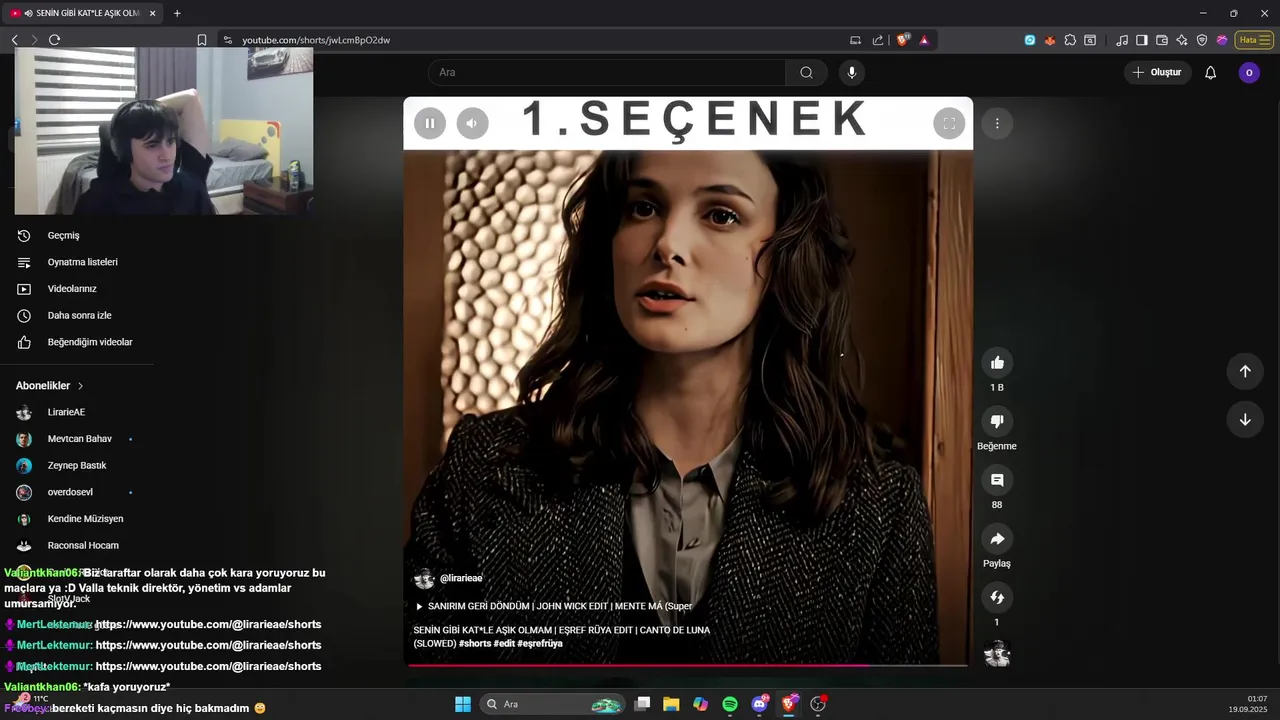Click the YouTube search field
Image resolution: width=1280 pixels, height=720 pixels.
[x=607, y=72]
